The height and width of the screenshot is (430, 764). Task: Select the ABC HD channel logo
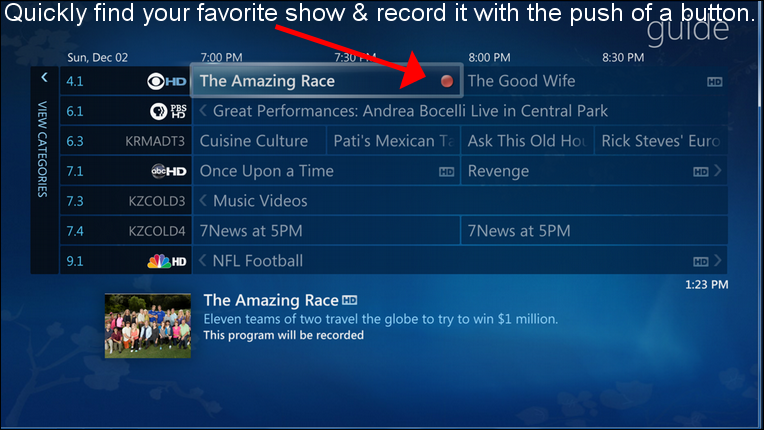(x=169, y=171)
